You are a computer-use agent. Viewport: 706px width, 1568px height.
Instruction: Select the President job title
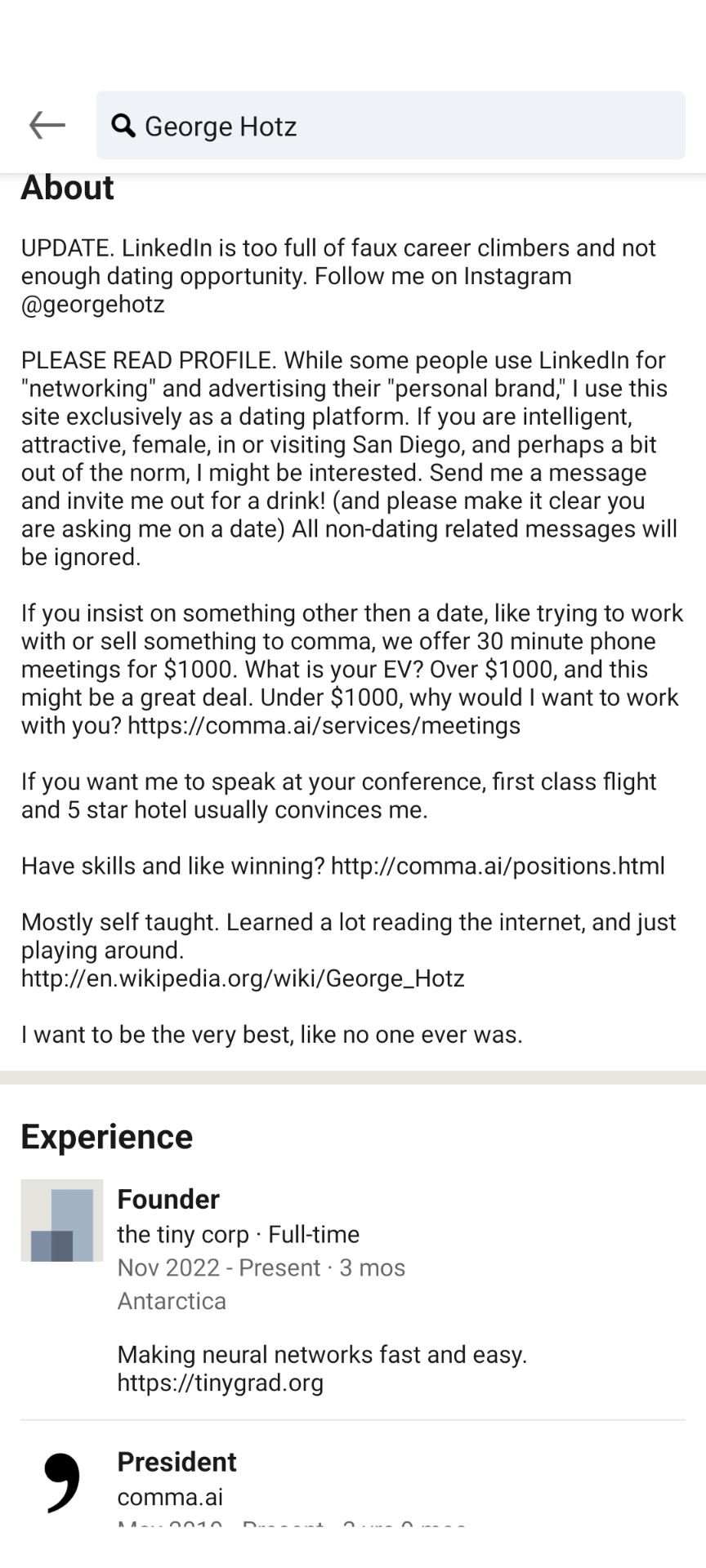pos(176,1462)
